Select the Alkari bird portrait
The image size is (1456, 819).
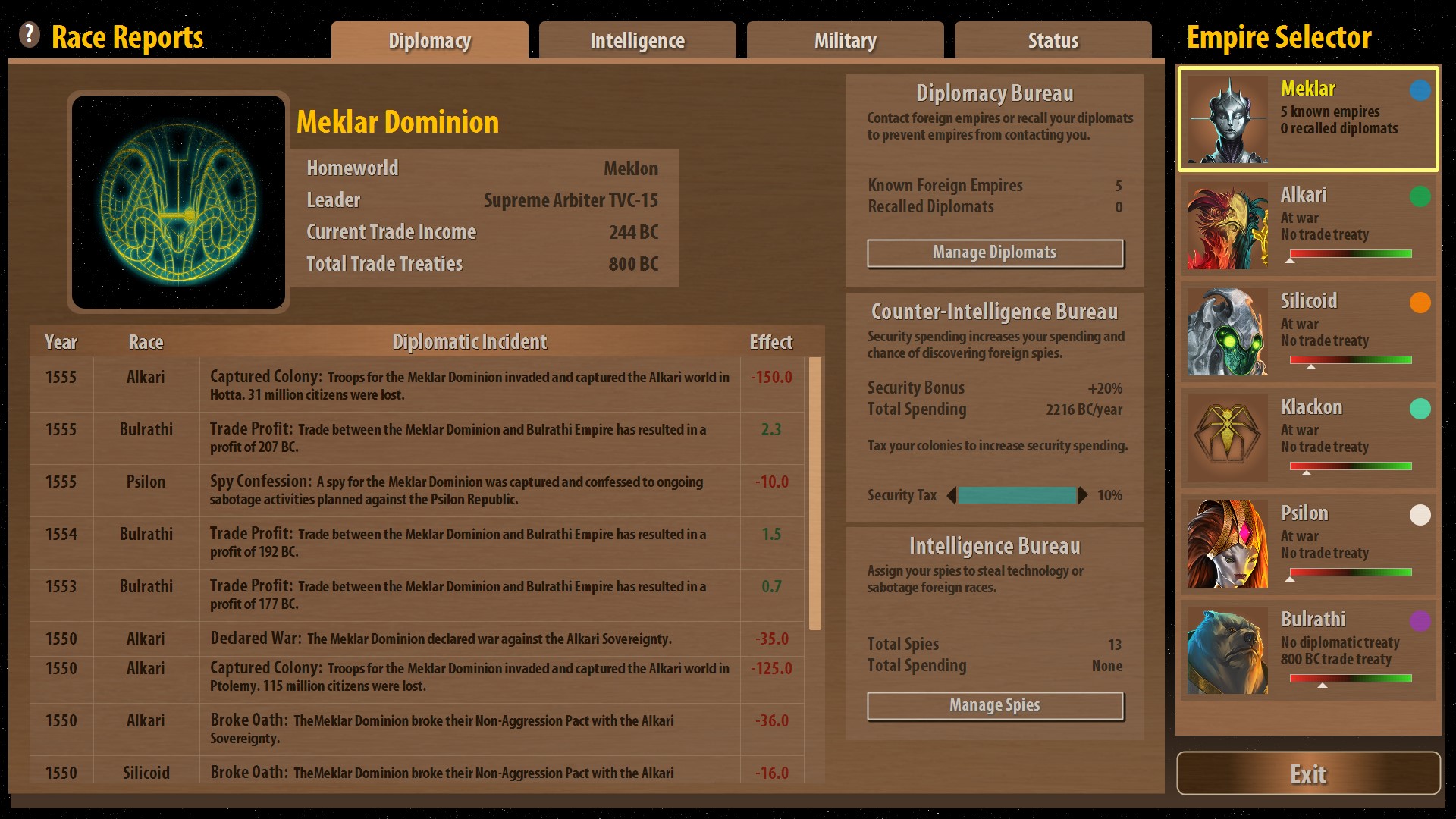click(x=1227, y=225)
